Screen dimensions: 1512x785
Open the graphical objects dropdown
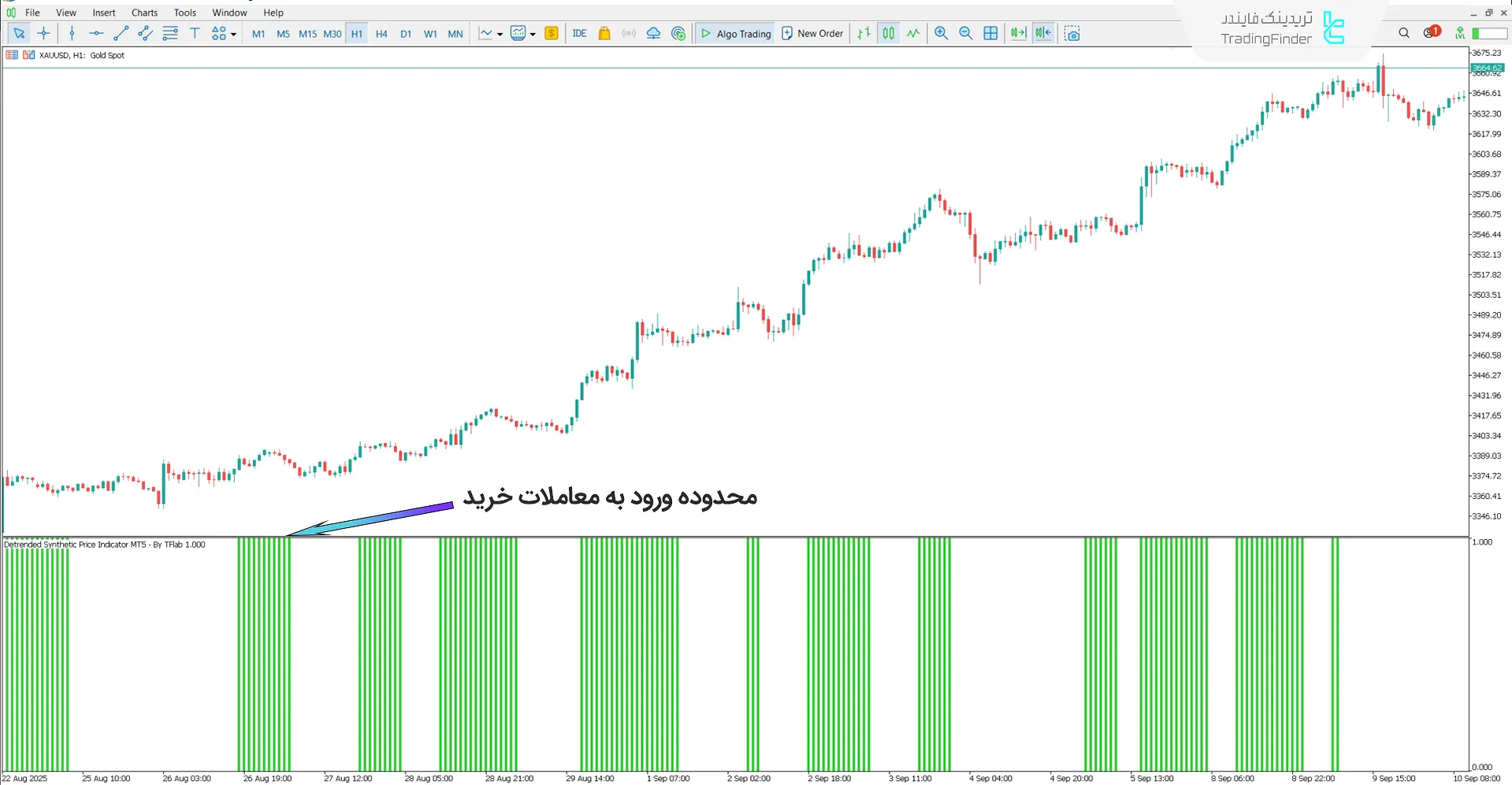pos(223,33)
